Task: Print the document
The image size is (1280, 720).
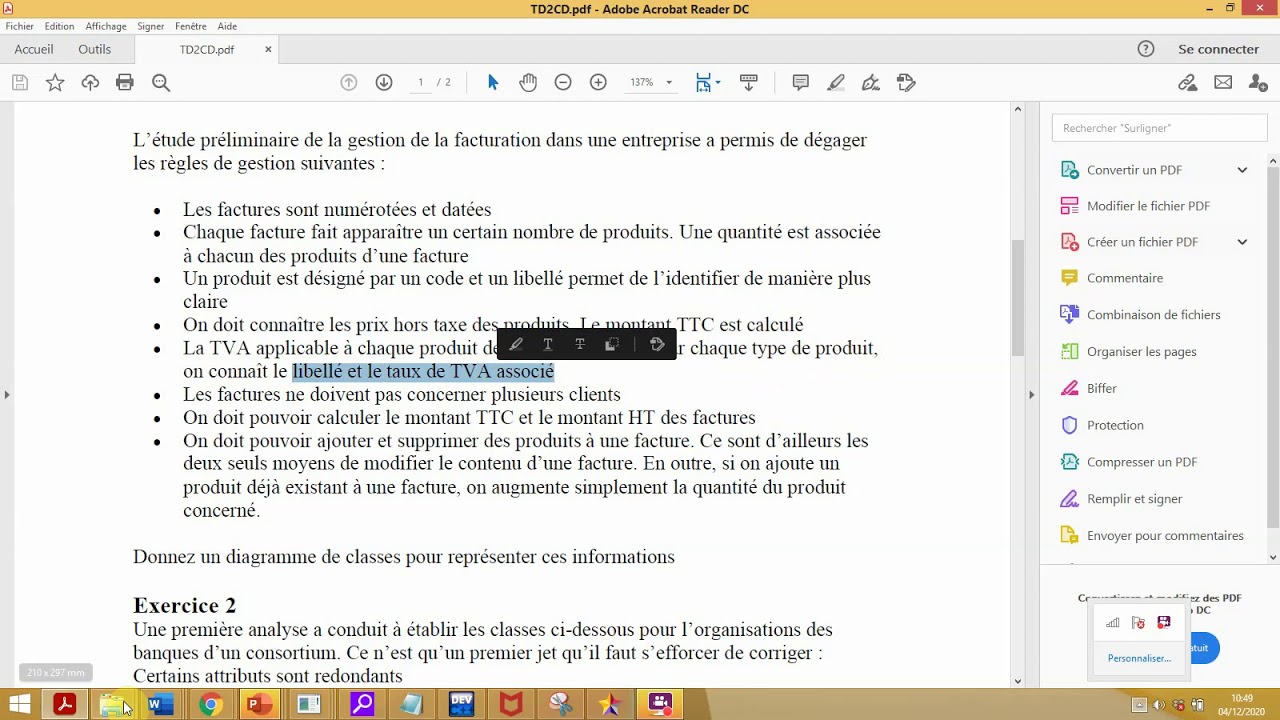Action: pos(125,83)
